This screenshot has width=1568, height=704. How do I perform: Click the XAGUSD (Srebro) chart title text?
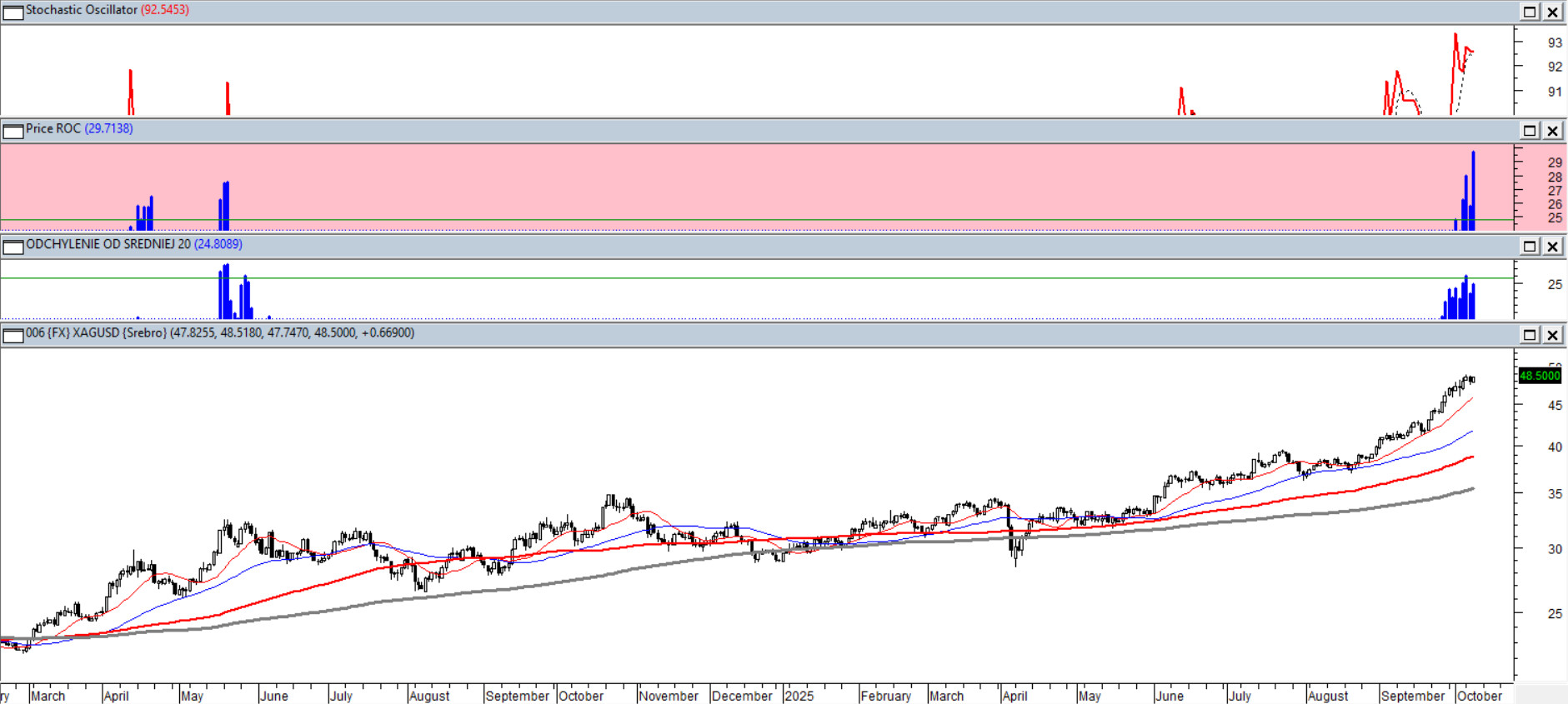(x=96, y=332)
